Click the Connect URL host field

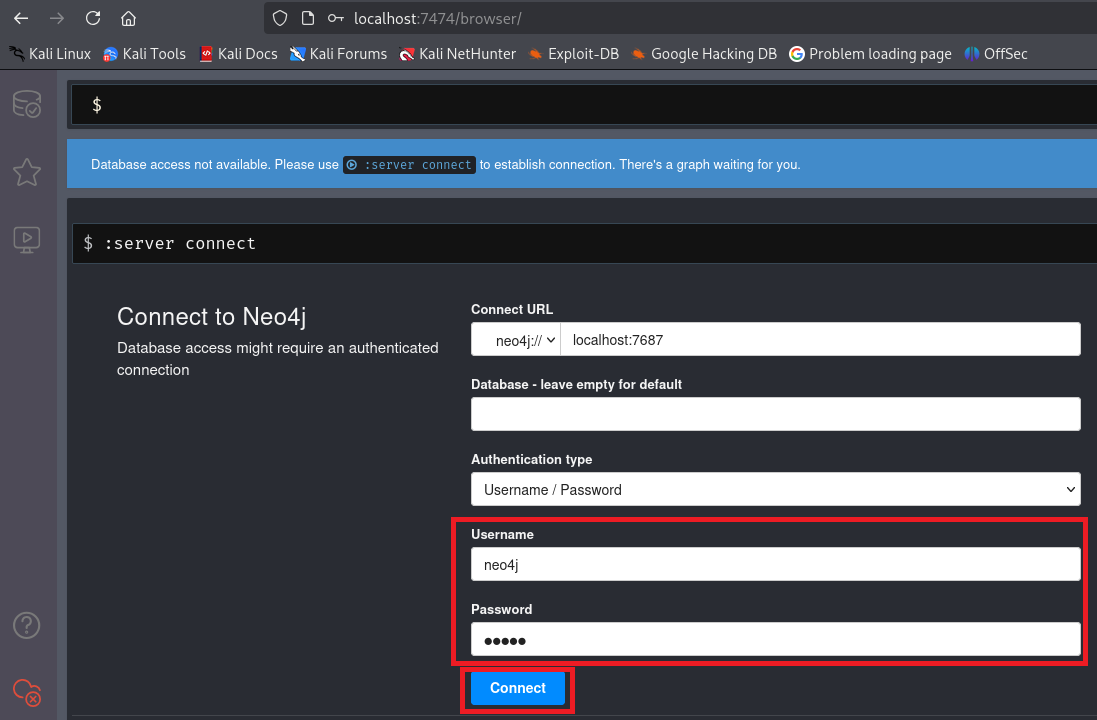point(820,340)
